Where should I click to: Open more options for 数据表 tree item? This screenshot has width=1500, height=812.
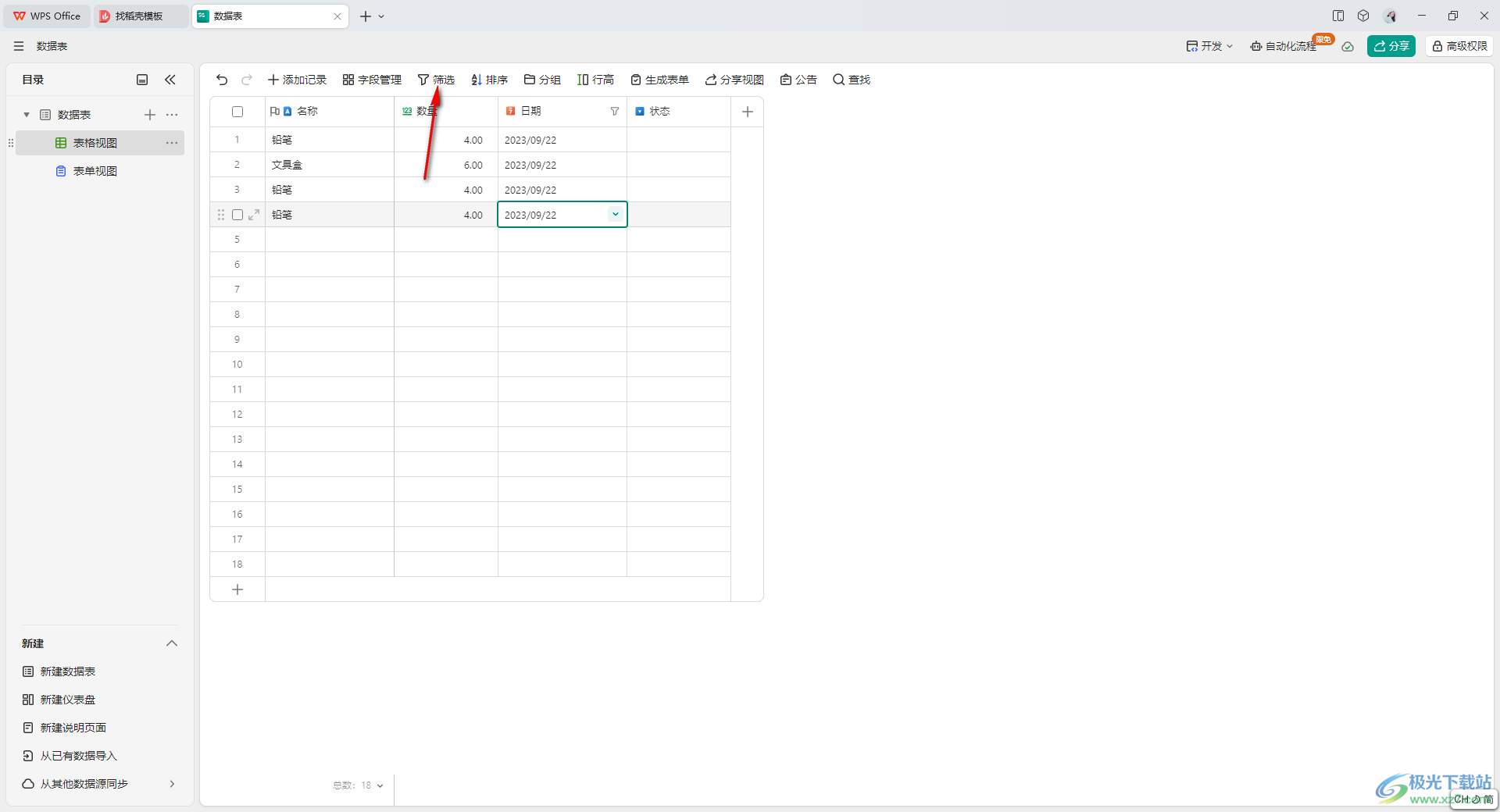[x=172, y=115]
